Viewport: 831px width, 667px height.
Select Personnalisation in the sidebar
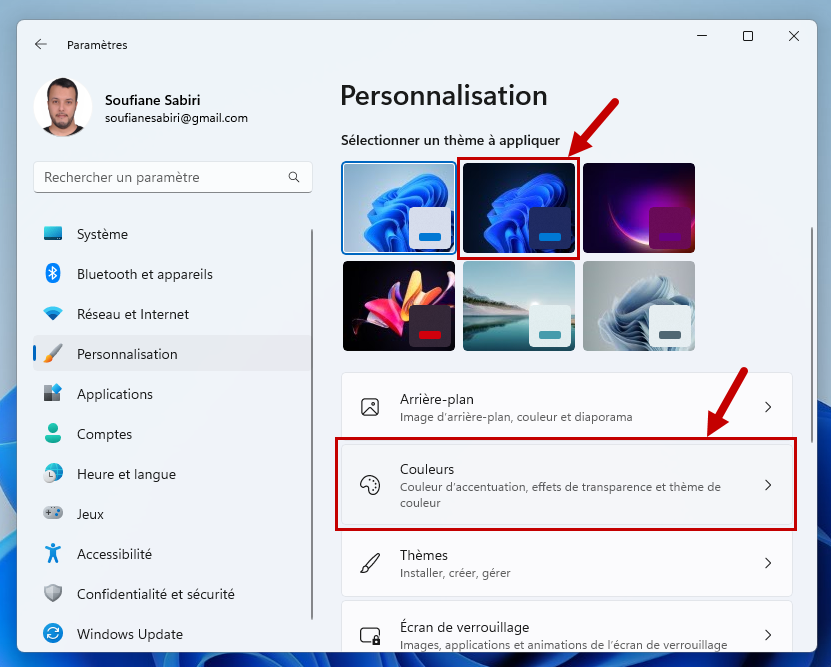(172, 353)
